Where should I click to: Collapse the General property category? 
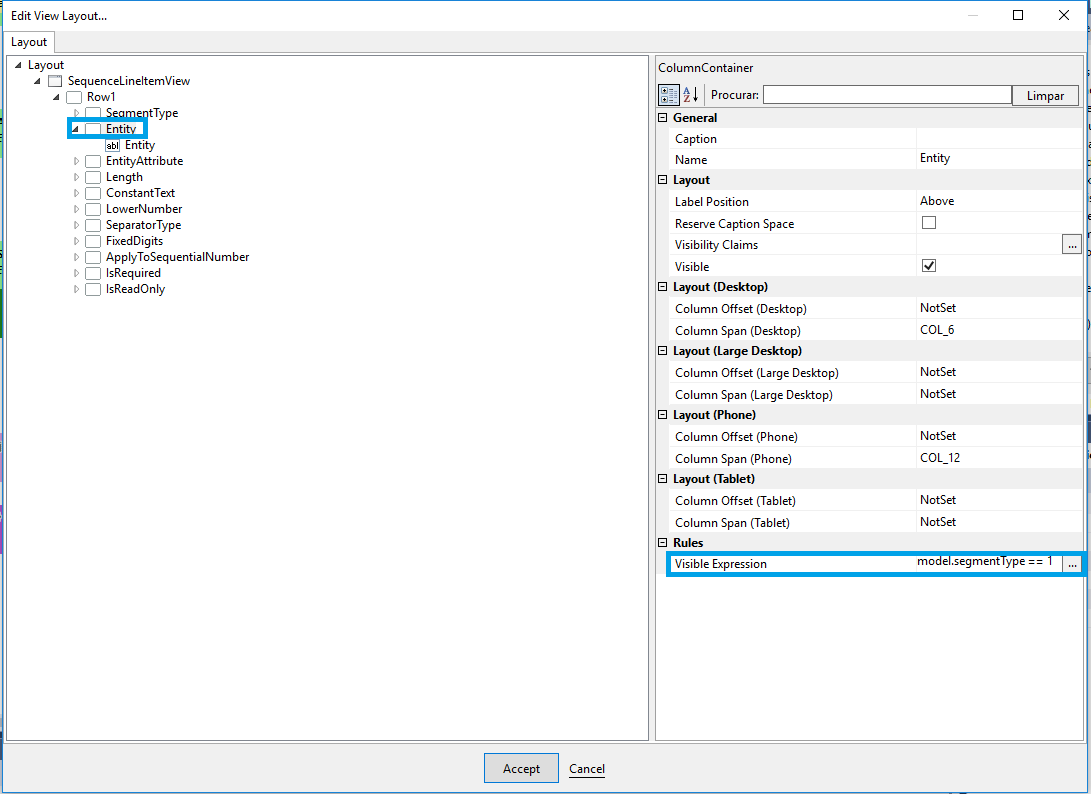click(x=662, y=118)
